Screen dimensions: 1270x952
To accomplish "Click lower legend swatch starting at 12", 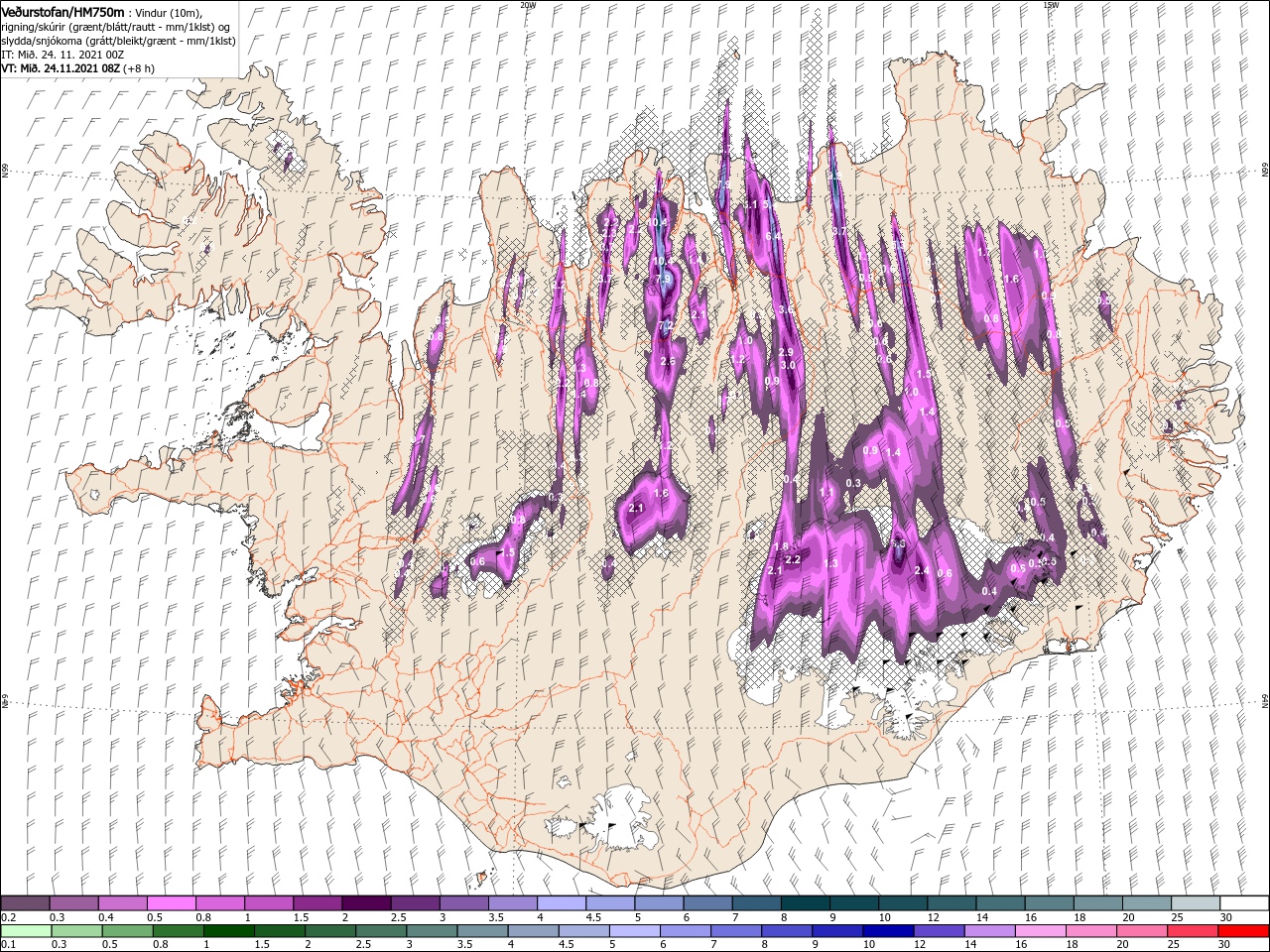I will [938, 931].
